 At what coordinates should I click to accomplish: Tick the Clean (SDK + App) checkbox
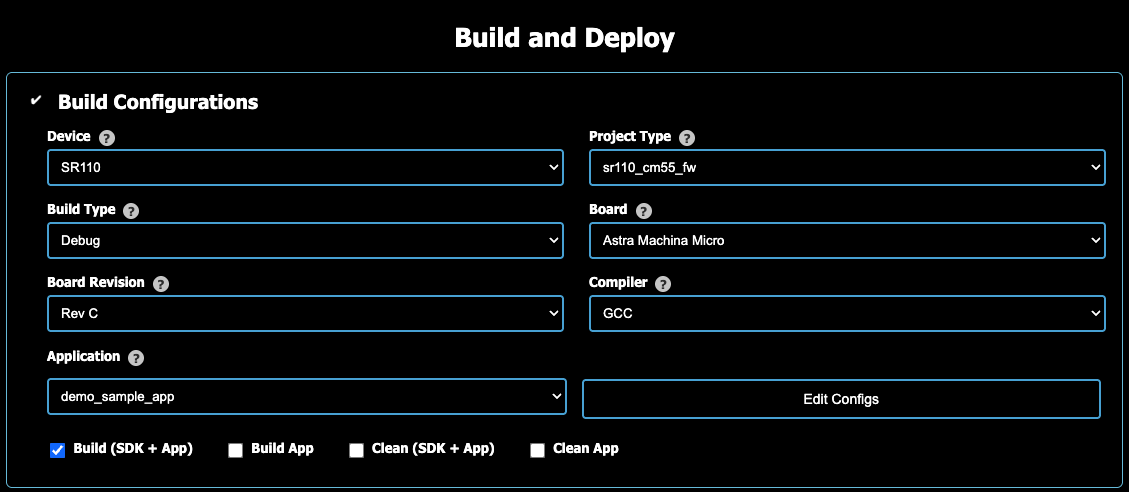pos(356,450)
